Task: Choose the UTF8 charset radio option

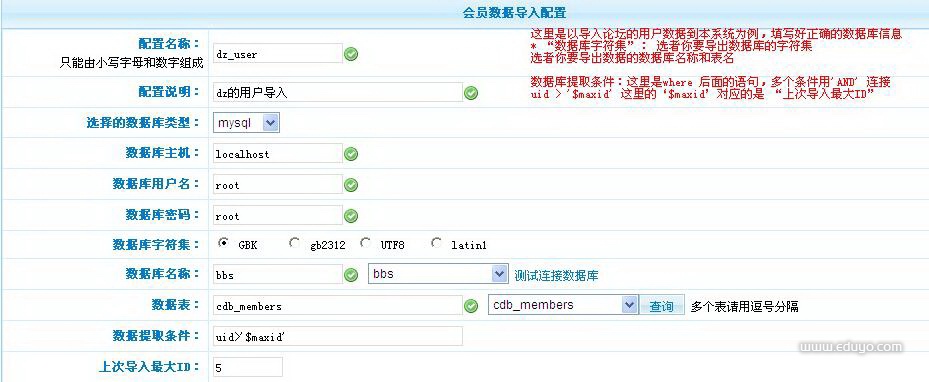Action: [366, 243]
